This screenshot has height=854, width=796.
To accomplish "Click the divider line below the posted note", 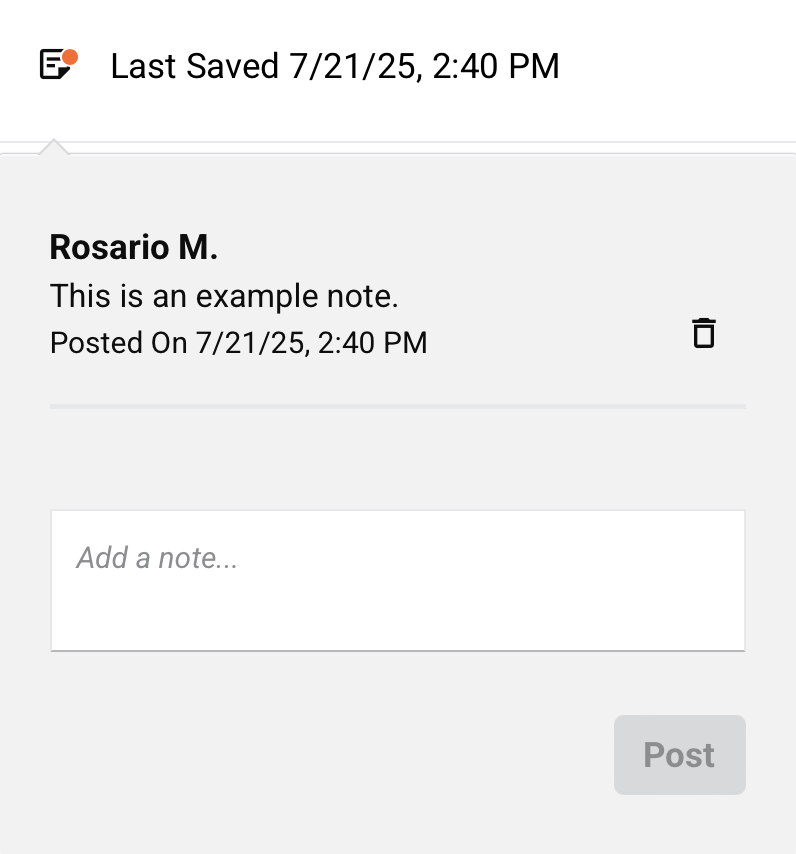I will pyautogui.click(x=397, y=406).
